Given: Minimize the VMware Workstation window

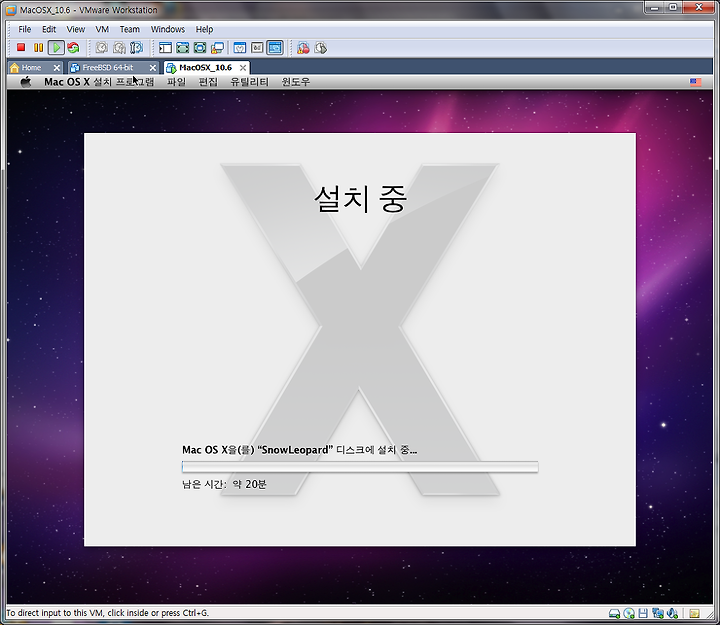Looking at the screenshot, I should (654, 7).
